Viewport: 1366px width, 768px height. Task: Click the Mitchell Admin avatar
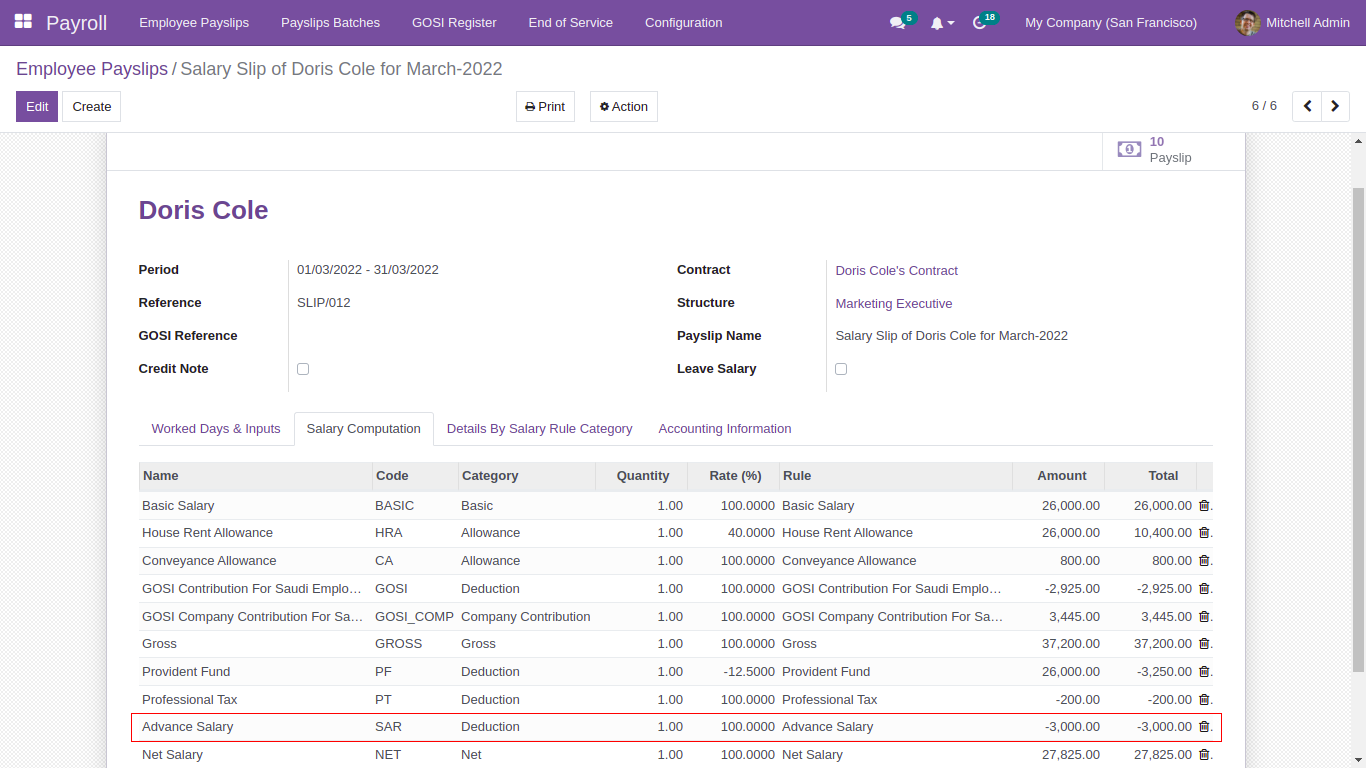pyautogui.click(x=1246, y=22)
